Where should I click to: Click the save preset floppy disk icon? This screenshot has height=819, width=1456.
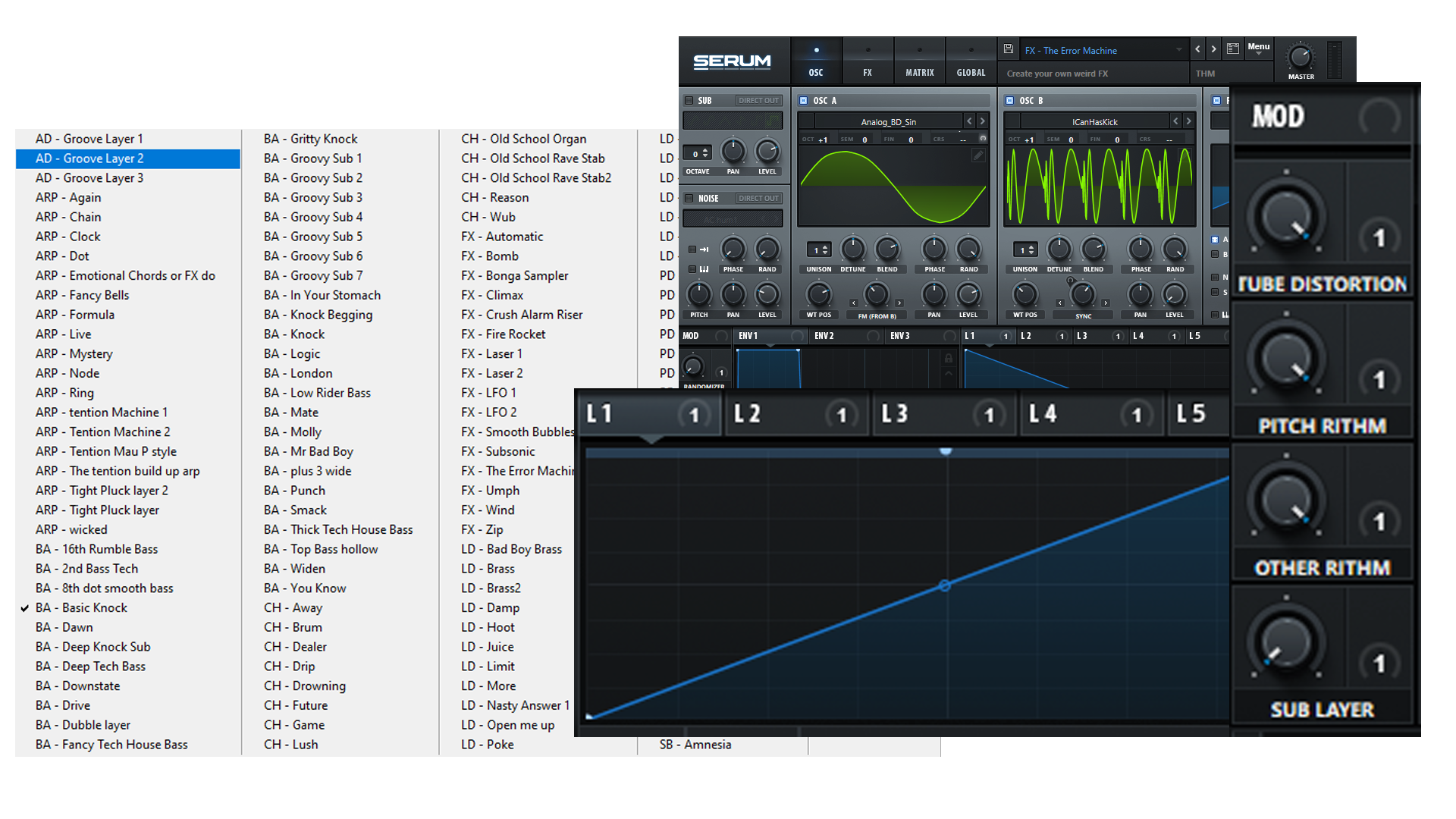(1009, 49)
